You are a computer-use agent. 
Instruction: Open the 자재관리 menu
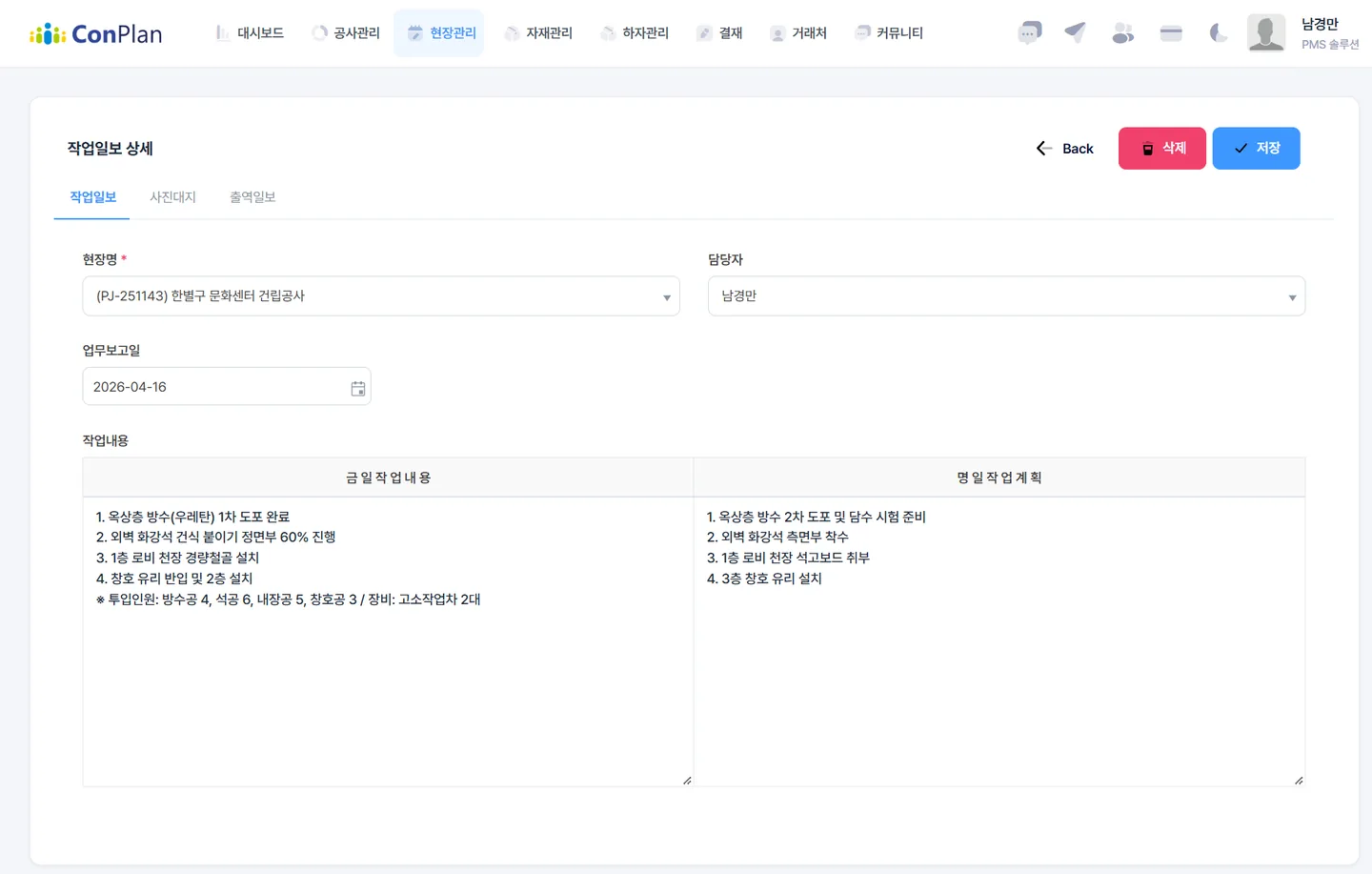538,33
